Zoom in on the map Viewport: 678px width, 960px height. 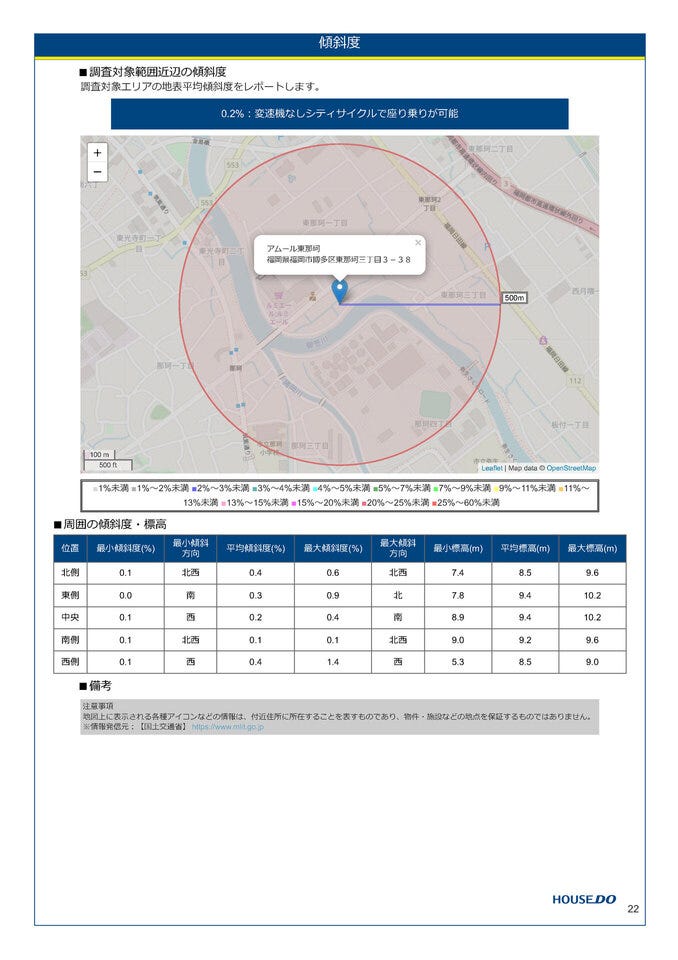point(97,153)
